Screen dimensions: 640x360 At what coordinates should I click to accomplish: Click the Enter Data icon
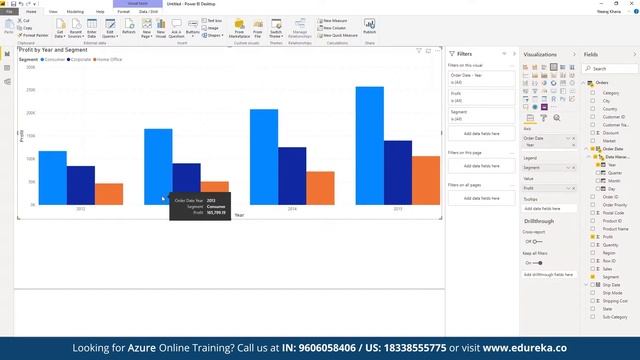92,28
